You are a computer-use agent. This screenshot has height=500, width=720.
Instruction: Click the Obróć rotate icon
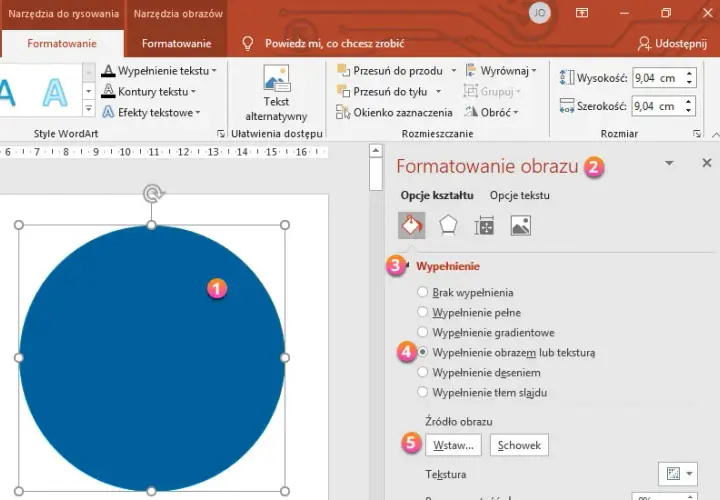click(x=471, y=112)
